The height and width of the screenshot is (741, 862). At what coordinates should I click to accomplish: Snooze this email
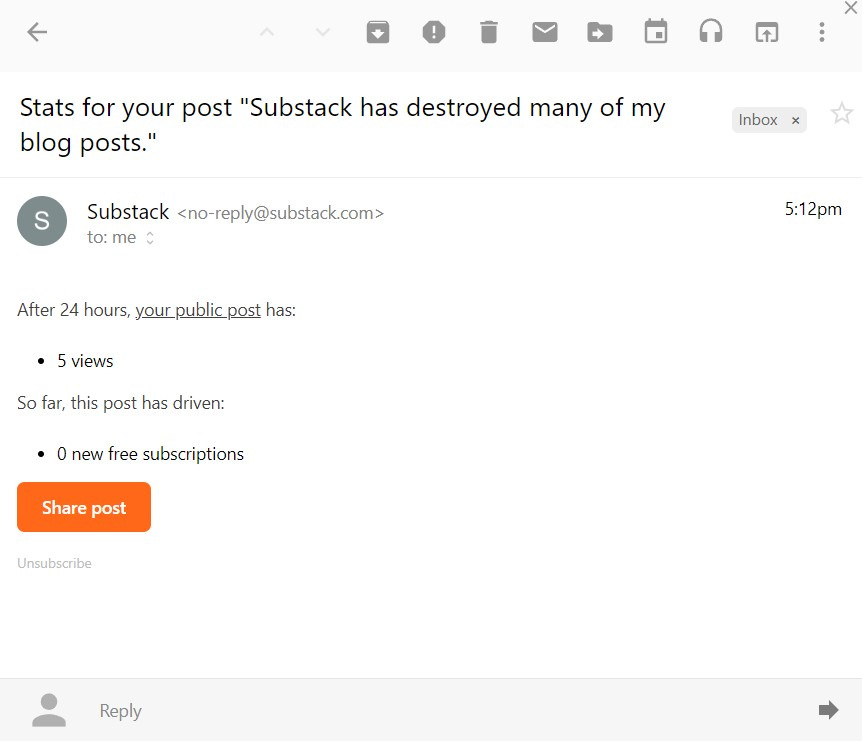pyautogui.click(x=655, y=31)
